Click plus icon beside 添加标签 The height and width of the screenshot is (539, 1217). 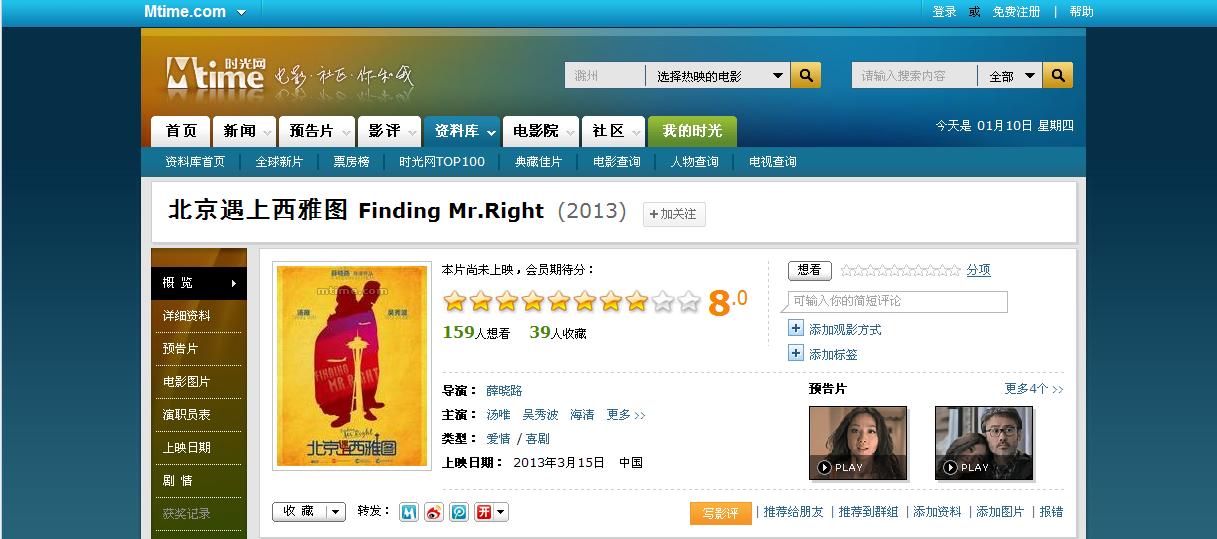[796, 353]
